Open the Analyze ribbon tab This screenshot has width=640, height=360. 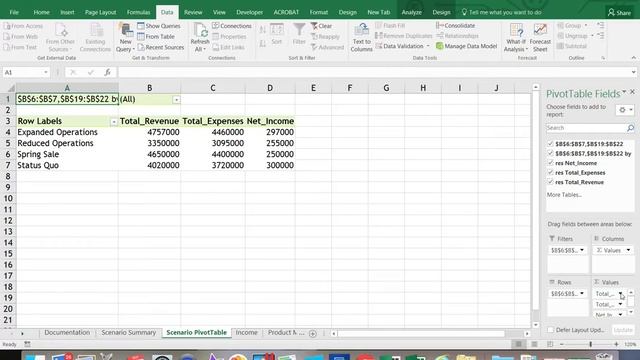(x=411, y=12)
